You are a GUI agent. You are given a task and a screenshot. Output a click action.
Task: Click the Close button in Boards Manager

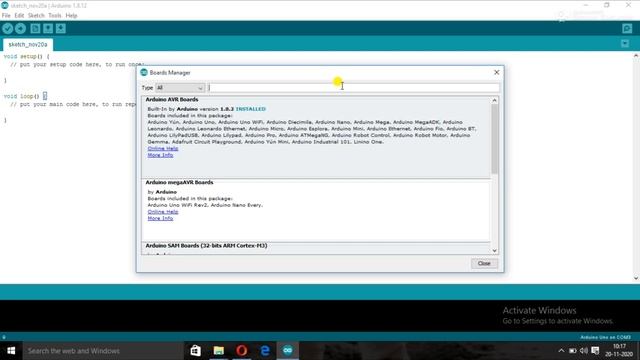point(484,263)
